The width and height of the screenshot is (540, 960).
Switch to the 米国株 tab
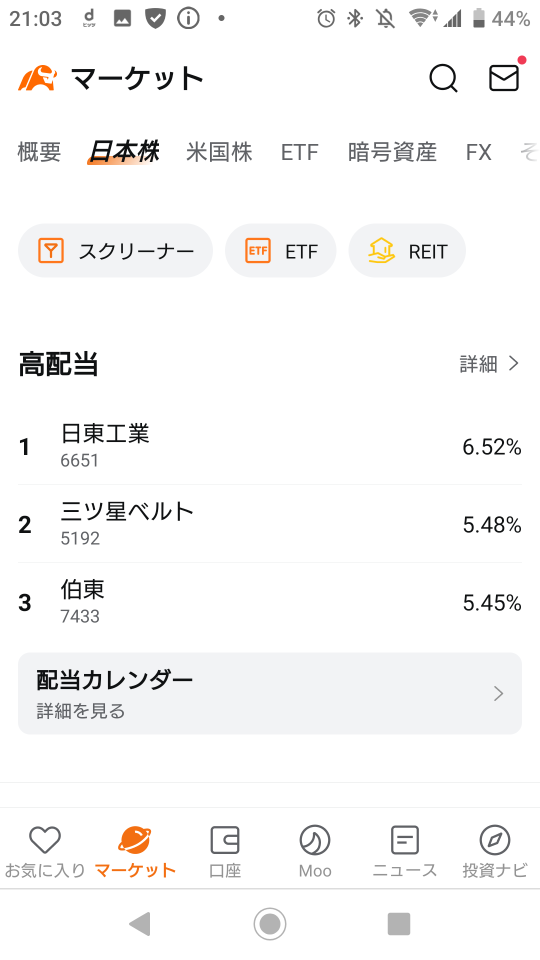219,151
